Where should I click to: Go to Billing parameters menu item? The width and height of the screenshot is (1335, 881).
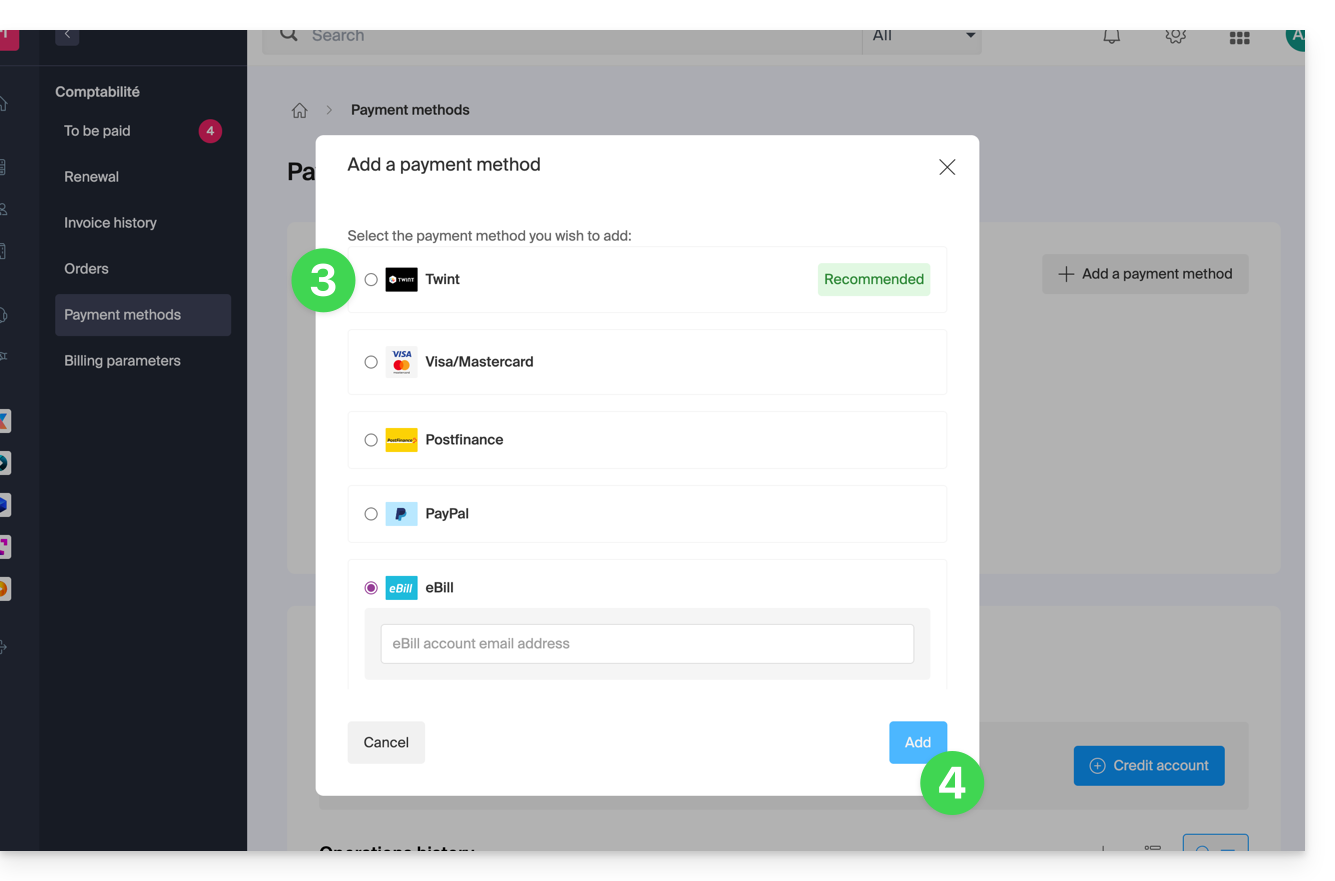(x=122, y=361)
